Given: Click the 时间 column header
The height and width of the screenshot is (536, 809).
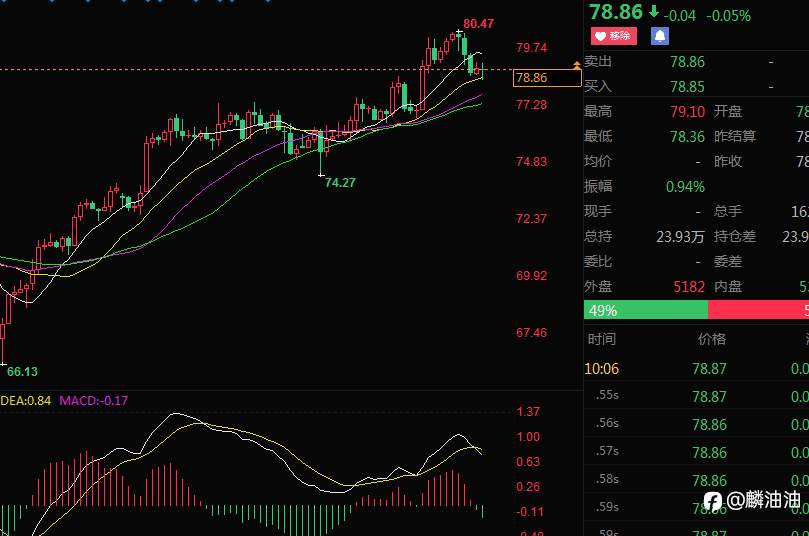Looking at the screenshot, I should (x=602, y=339).
